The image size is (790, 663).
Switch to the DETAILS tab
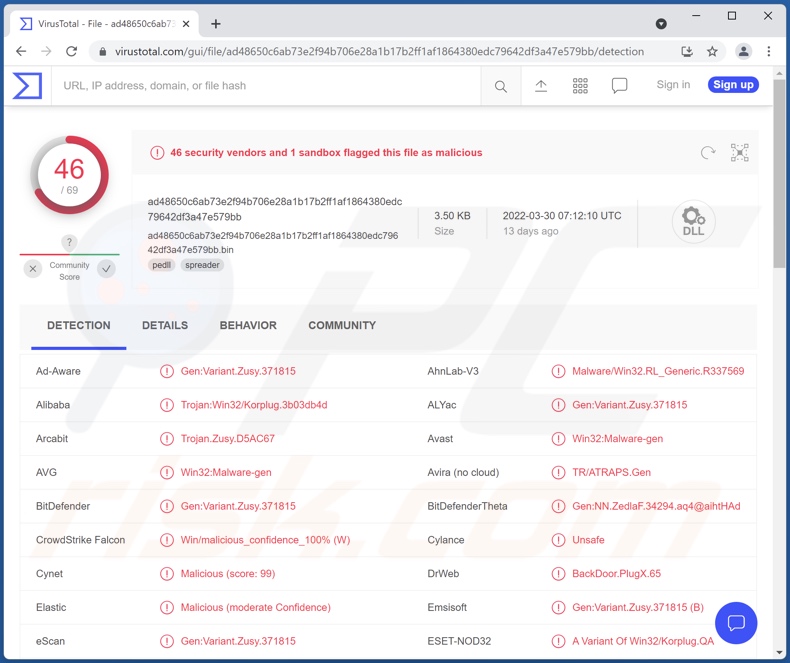pos(165,326)
